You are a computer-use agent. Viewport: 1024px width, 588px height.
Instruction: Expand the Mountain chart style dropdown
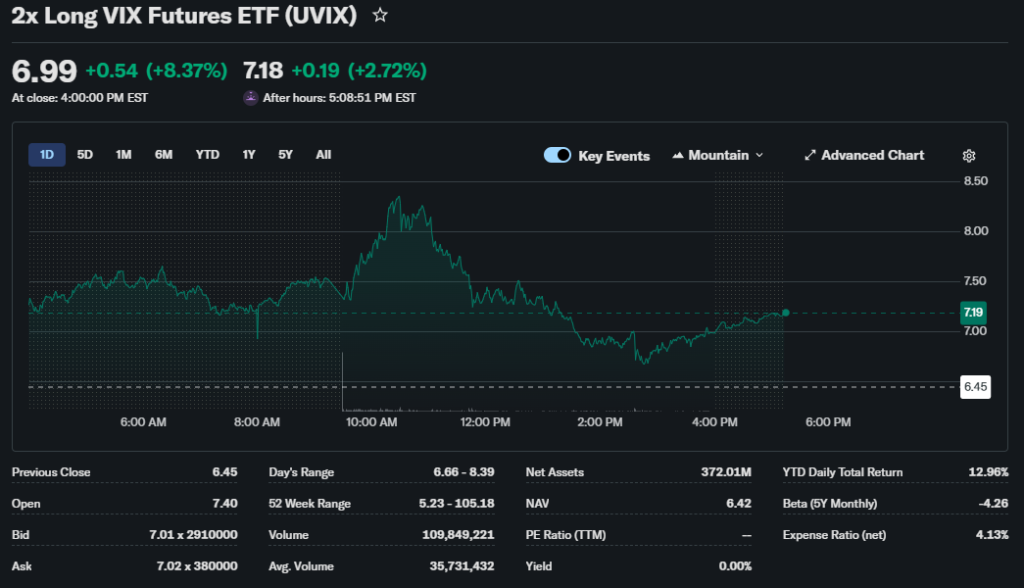(x=758, y=156)
